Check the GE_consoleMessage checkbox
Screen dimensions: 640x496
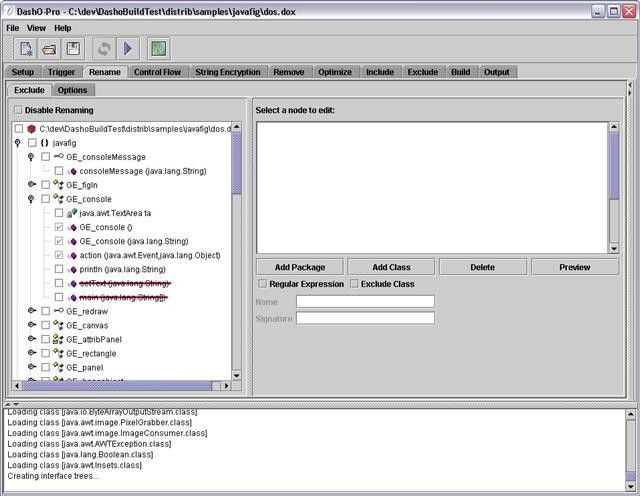click(x=45, y=157)
